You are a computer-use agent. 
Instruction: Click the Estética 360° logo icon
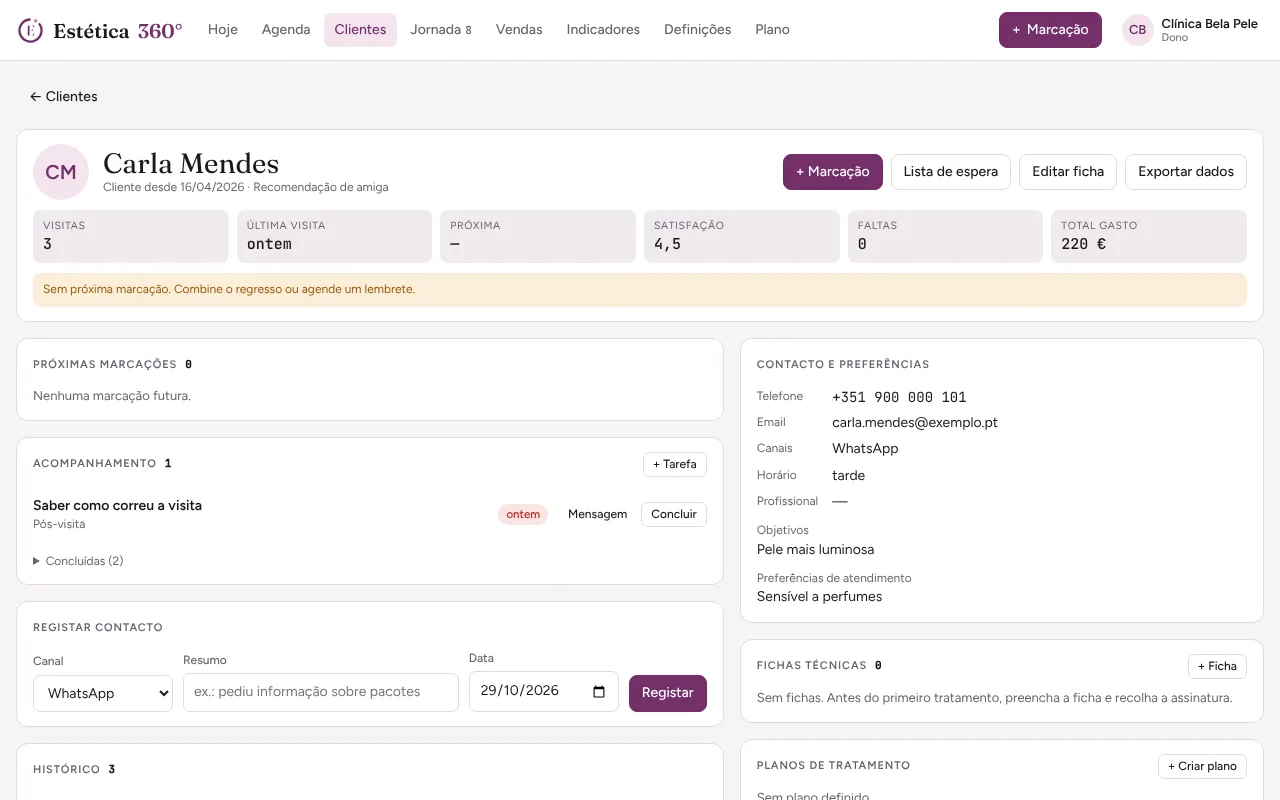[x=31, y=30]
